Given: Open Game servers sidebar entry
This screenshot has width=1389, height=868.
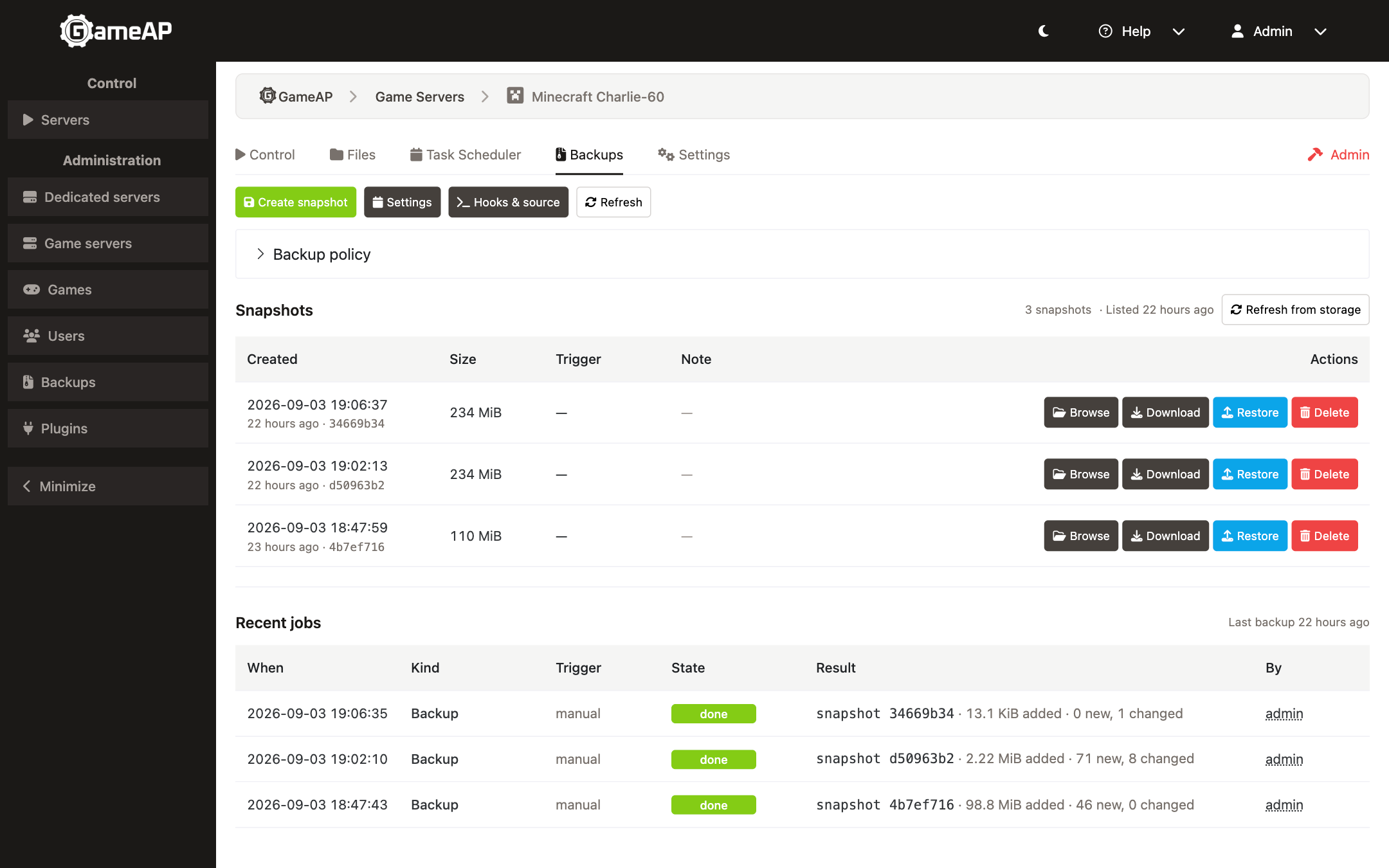Looking at the screenshot, I should coord(108,243).
